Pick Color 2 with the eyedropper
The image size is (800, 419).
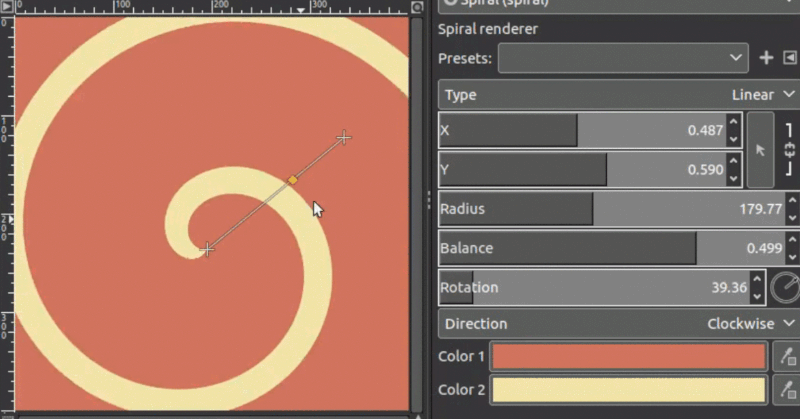point(787,390)
